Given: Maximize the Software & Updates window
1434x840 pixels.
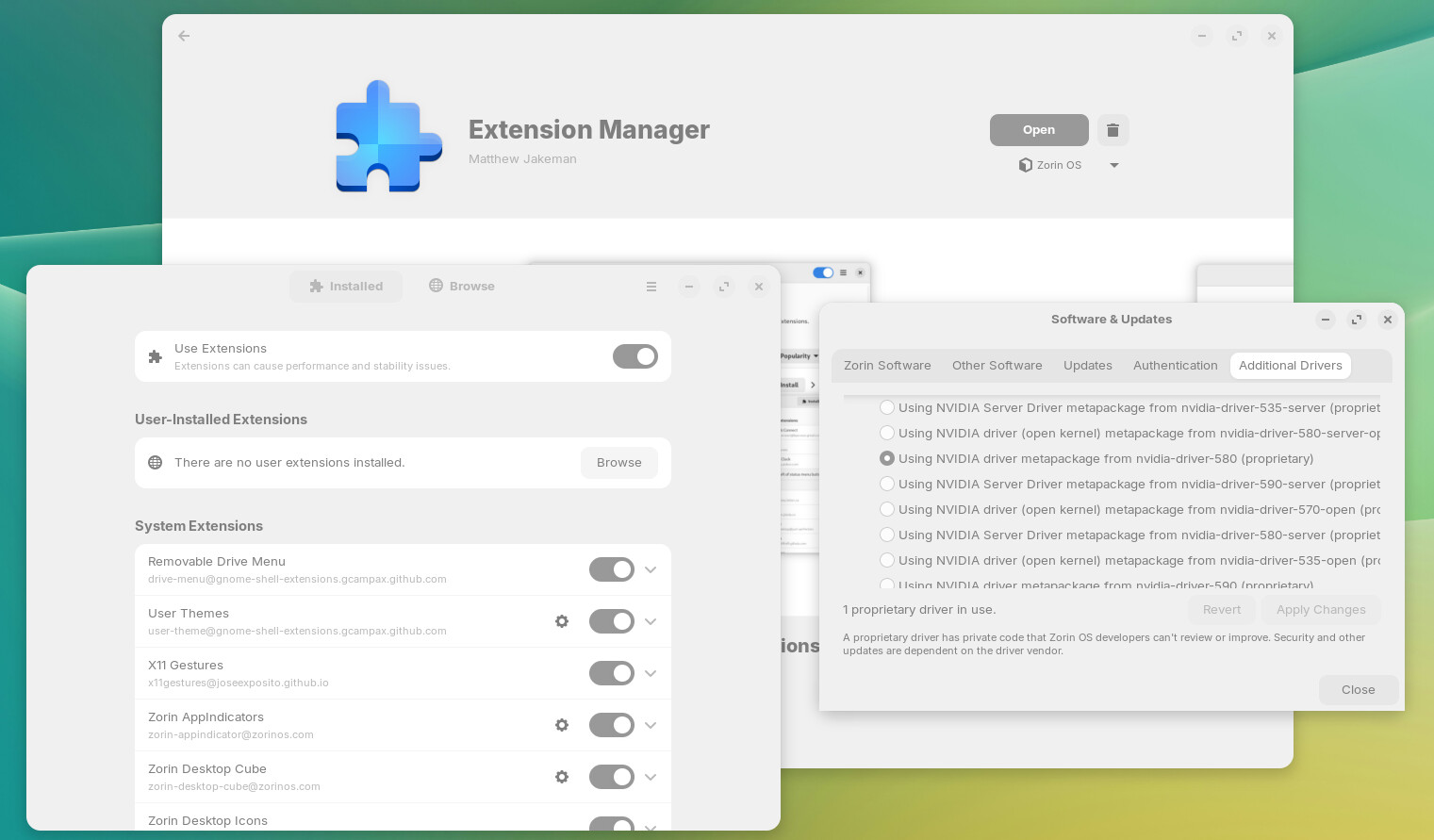Looking at the screenshot, I should coord(1357,320).
